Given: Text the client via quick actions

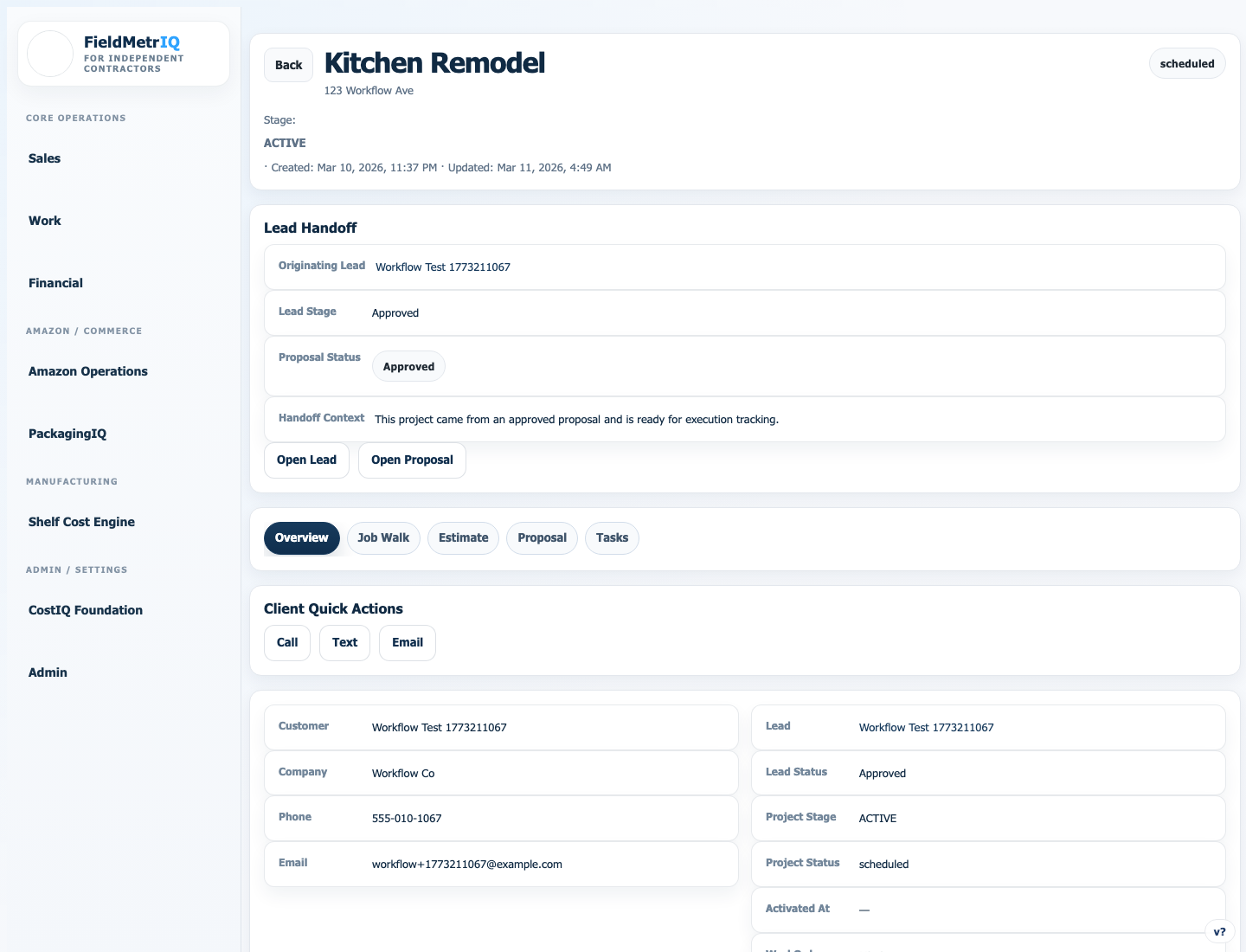Looking at the screenshot, I should pyautogui.click(x=344, y=642).
